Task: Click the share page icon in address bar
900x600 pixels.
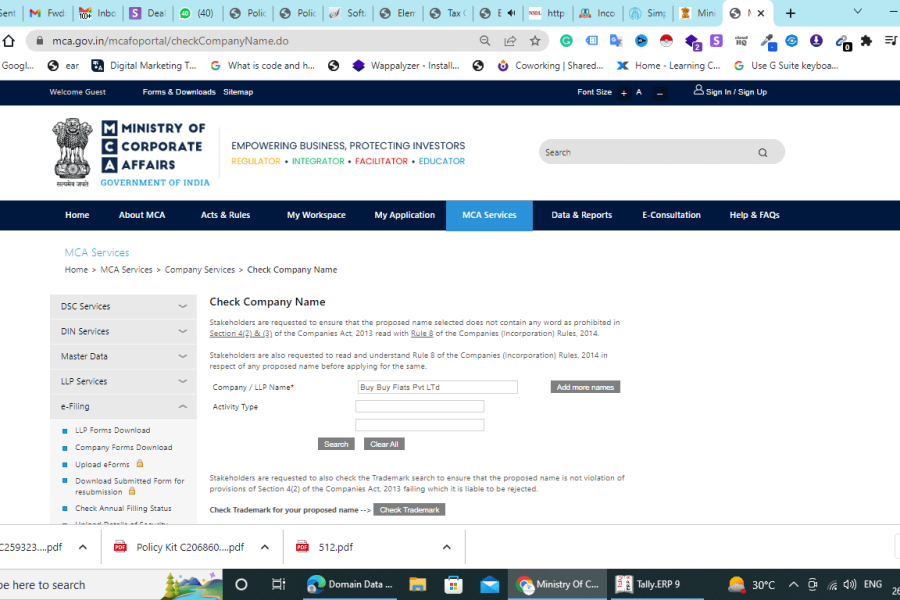Action: [510, 41]
